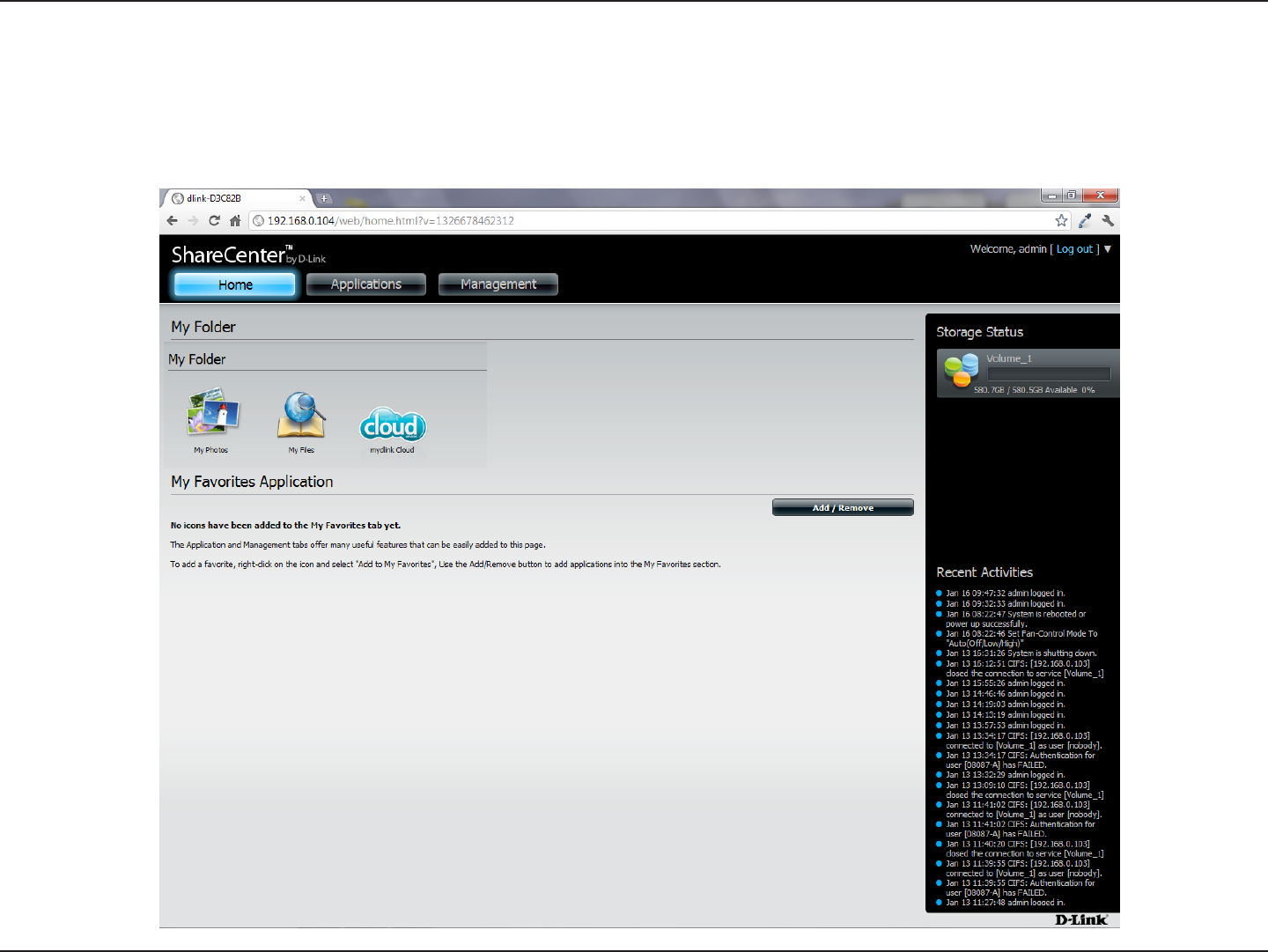Click the Volume_1 usage progress bar
The width and height of the screenshot is (1268, 952).
tap(1049, 374)
